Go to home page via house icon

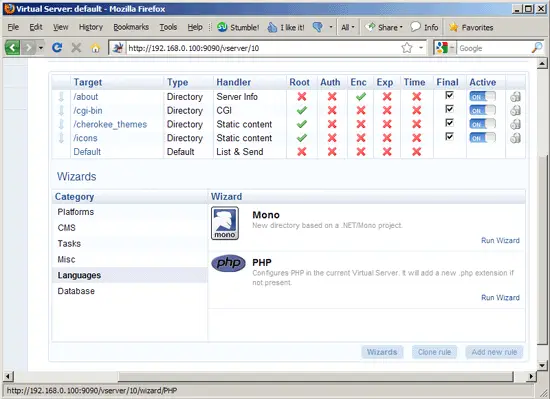[95, 48]
